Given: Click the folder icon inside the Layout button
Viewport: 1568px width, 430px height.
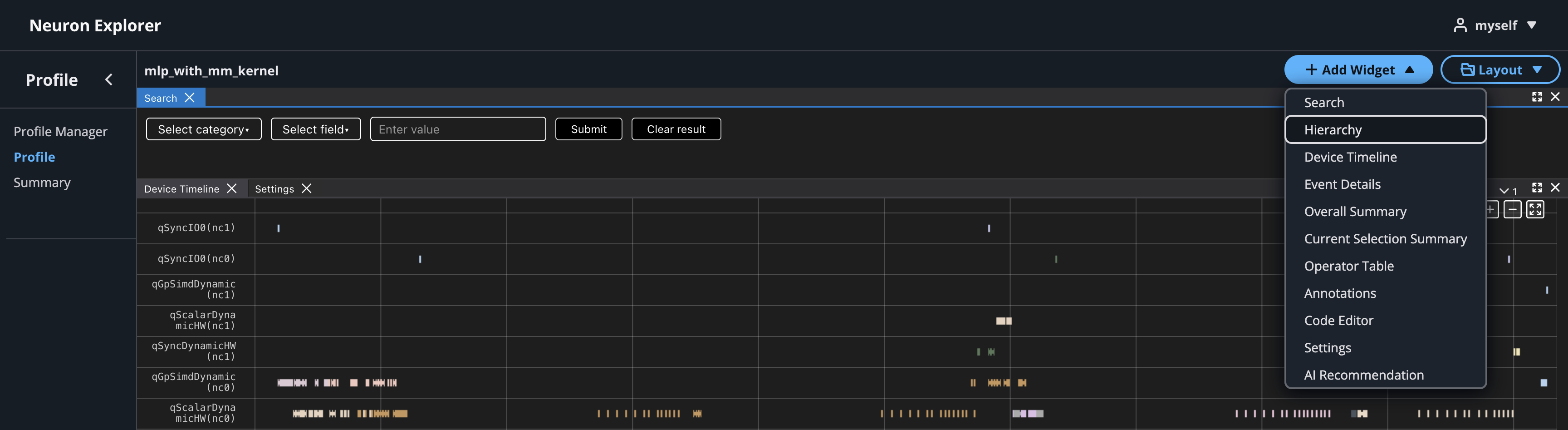Looking at the screenshot, I should (1468, 69).
